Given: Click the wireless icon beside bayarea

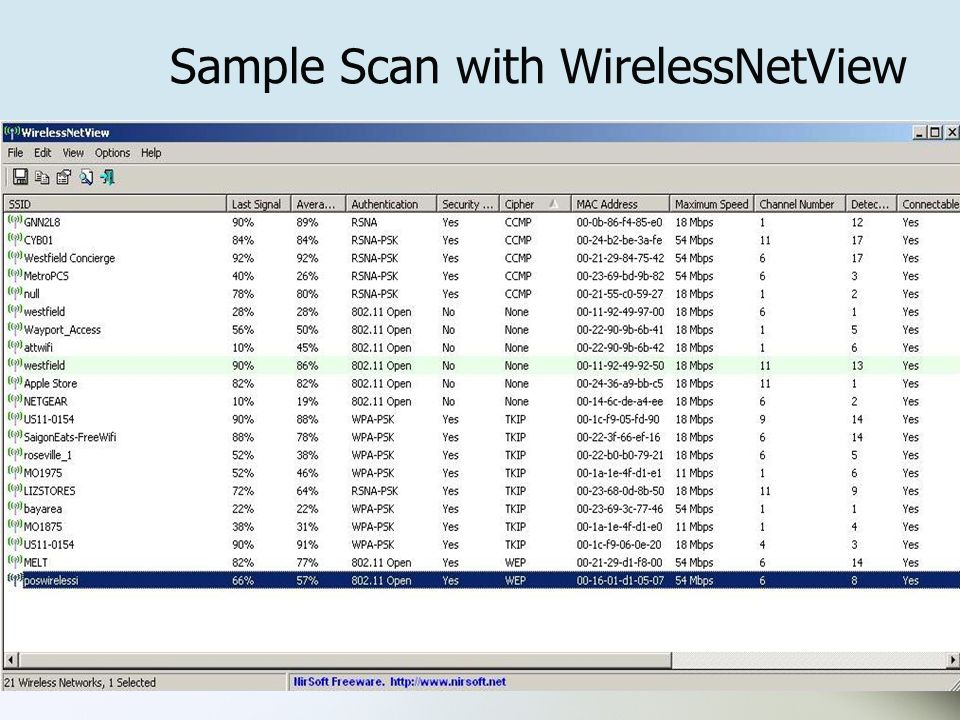Looking at the screenshot, I should (15, 508).
